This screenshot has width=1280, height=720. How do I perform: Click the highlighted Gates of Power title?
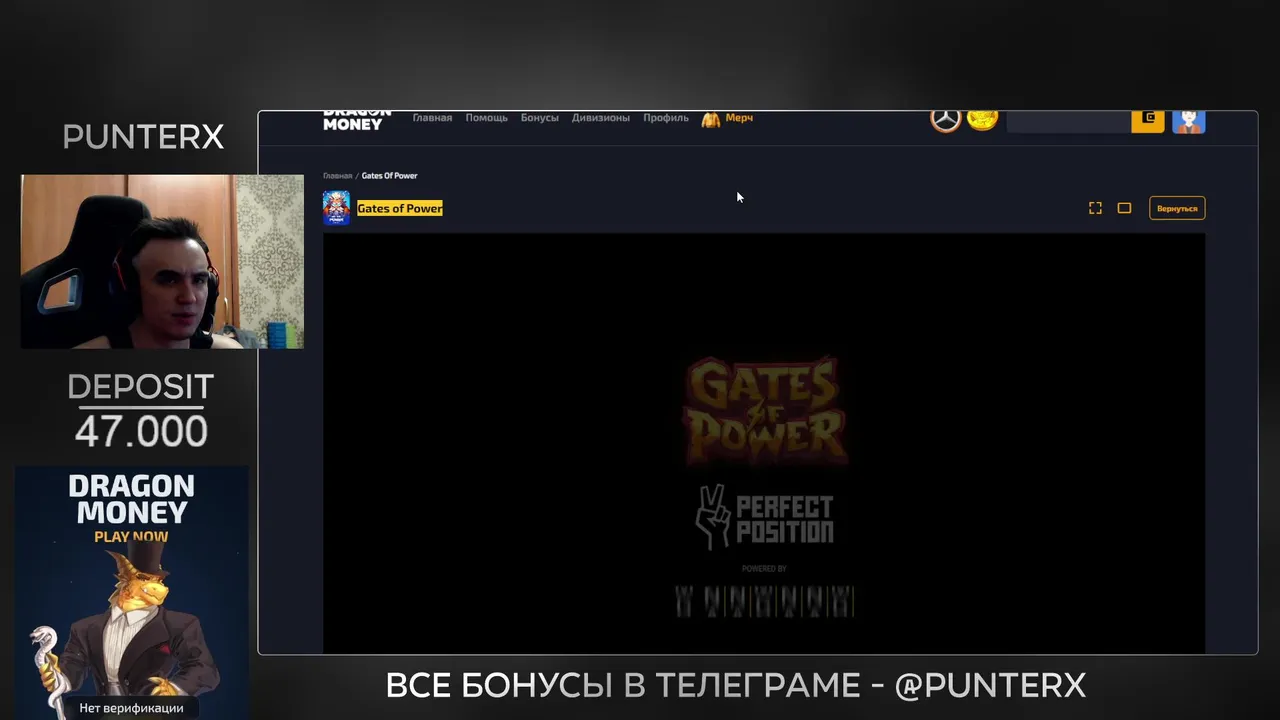click(400, 208)
